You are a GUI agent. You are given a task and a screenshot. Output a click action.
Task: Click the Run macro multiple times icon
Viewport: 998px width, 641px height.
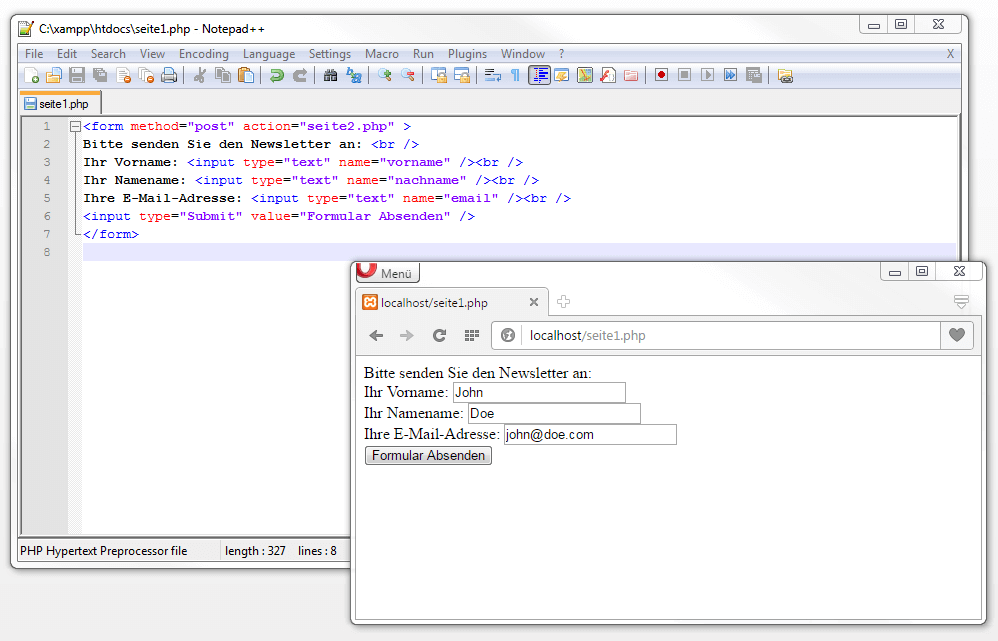730,75
